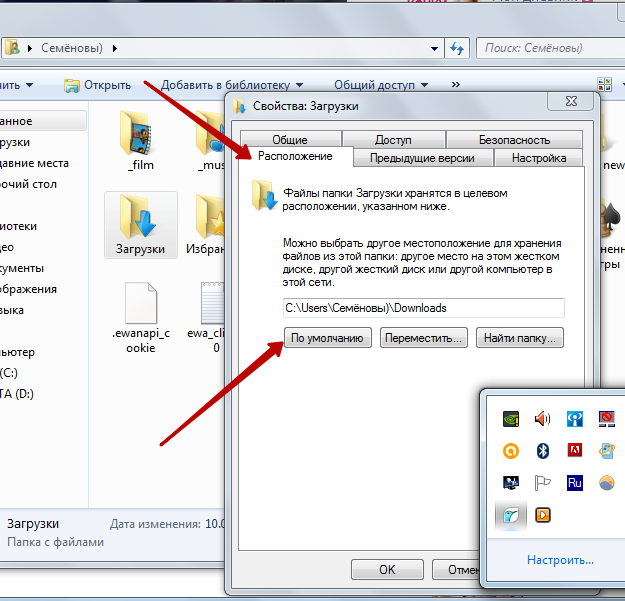Click the address bar refresh icon

click(457, 48)
